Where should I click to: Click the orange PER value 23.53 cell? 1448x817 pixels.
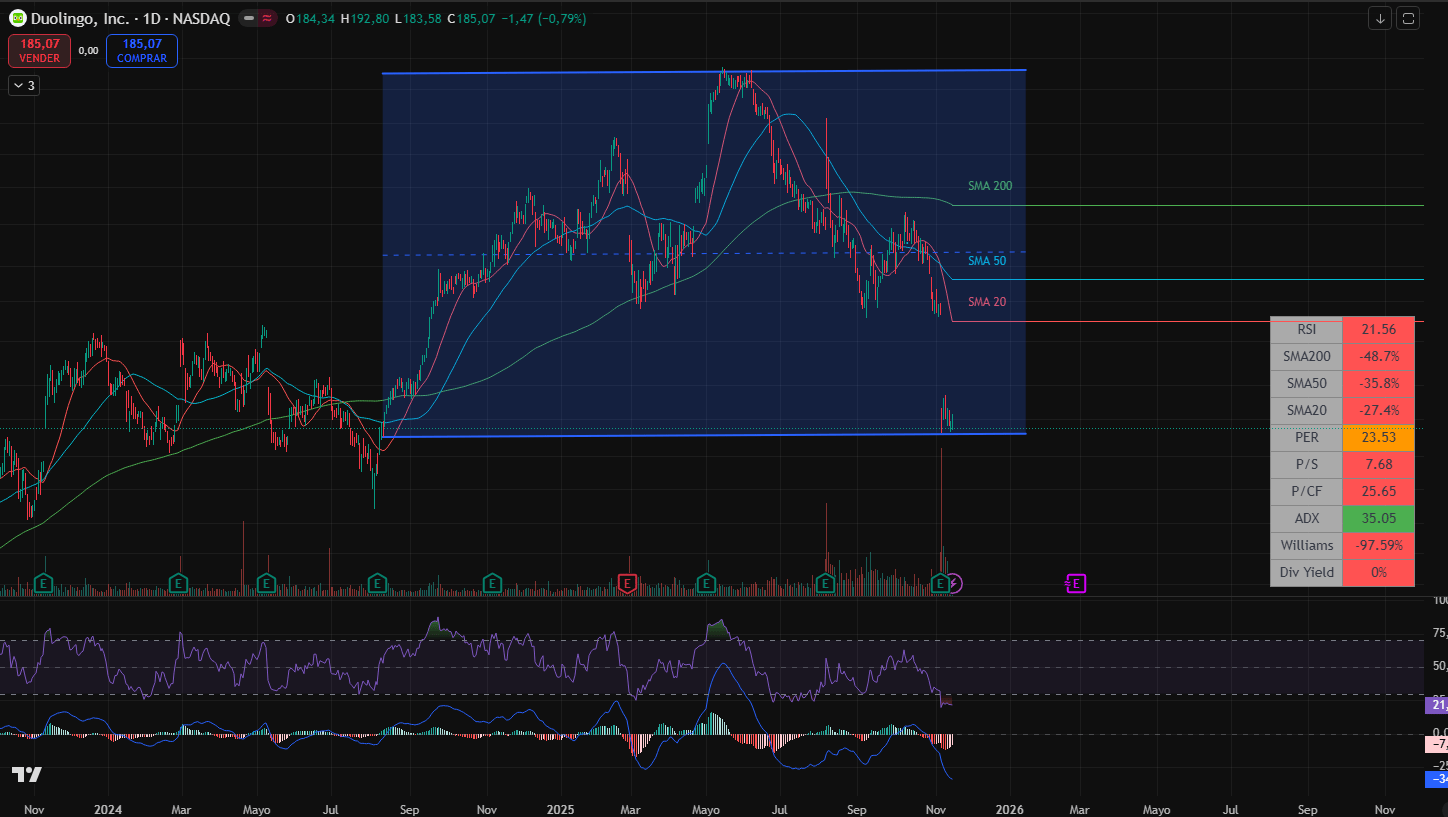(x=1378, y=438)
